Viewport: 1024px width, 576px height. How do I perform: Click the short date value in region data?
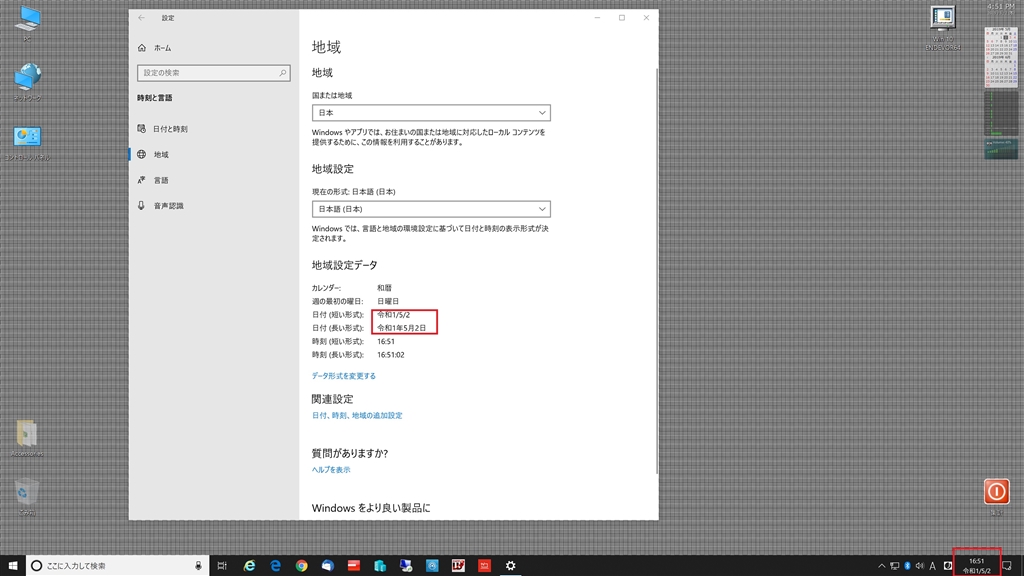[393, 315]
